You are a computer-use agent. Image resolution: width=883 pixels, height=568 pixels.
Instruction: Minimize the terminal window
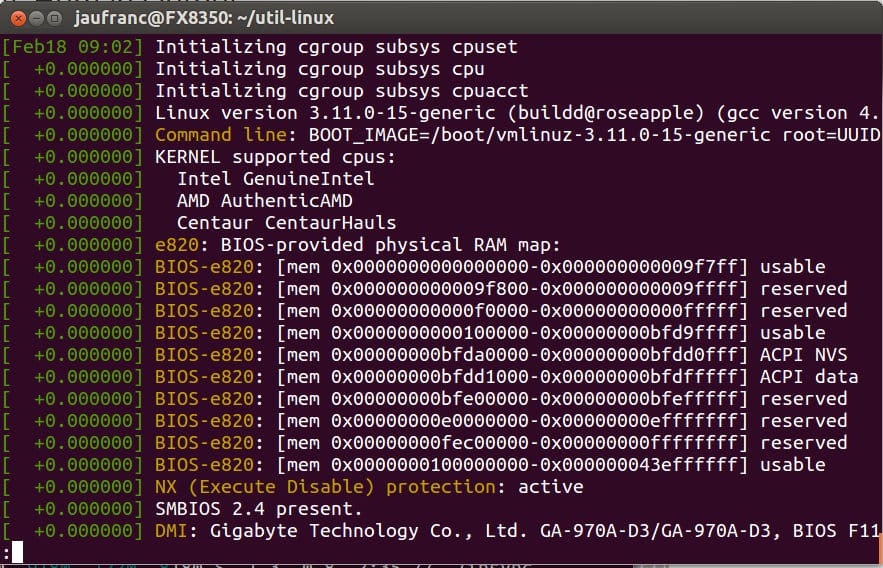(37, 19)
